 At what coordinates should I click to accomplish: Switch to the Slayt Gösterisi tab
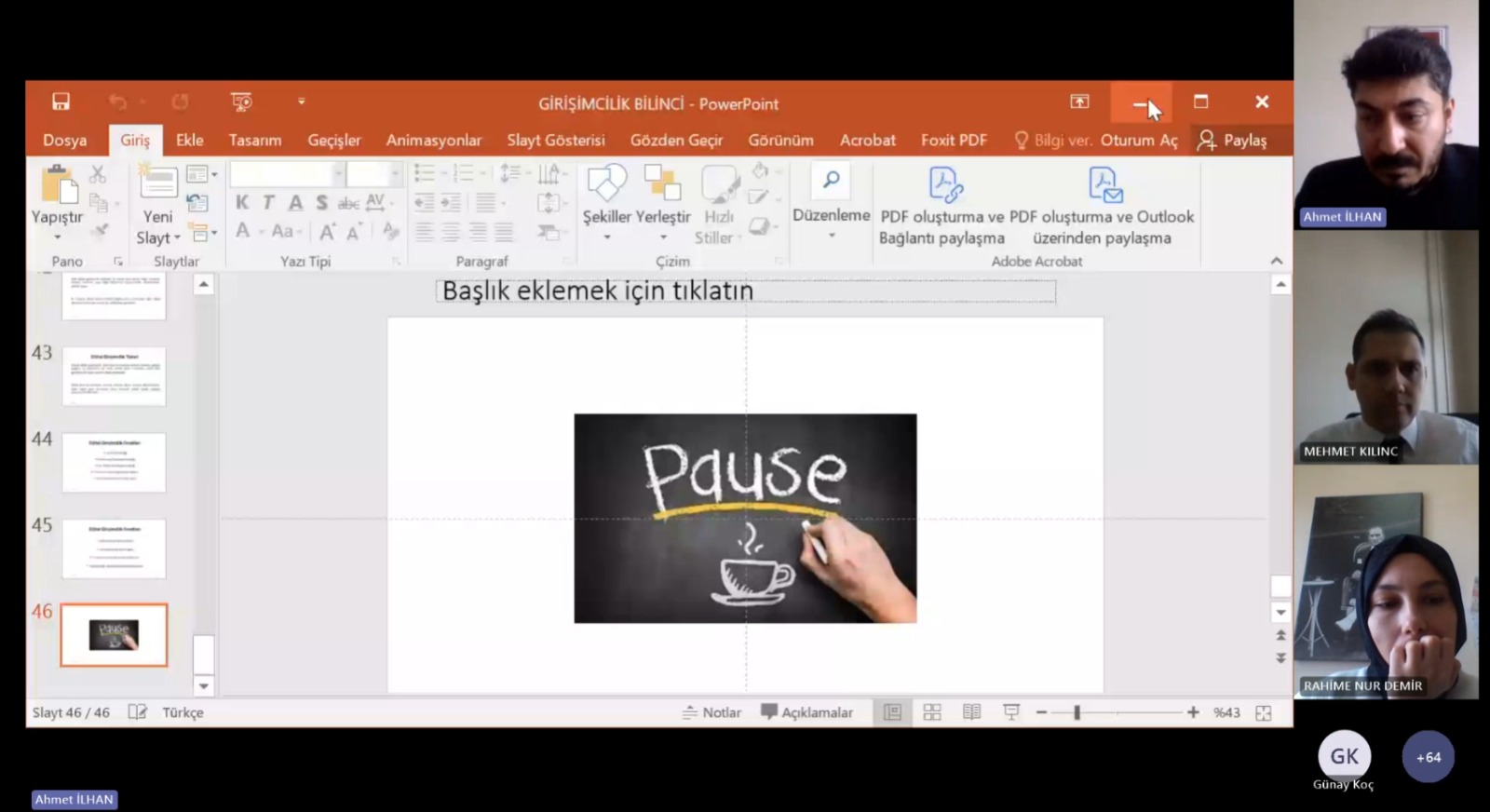point(556,141)
